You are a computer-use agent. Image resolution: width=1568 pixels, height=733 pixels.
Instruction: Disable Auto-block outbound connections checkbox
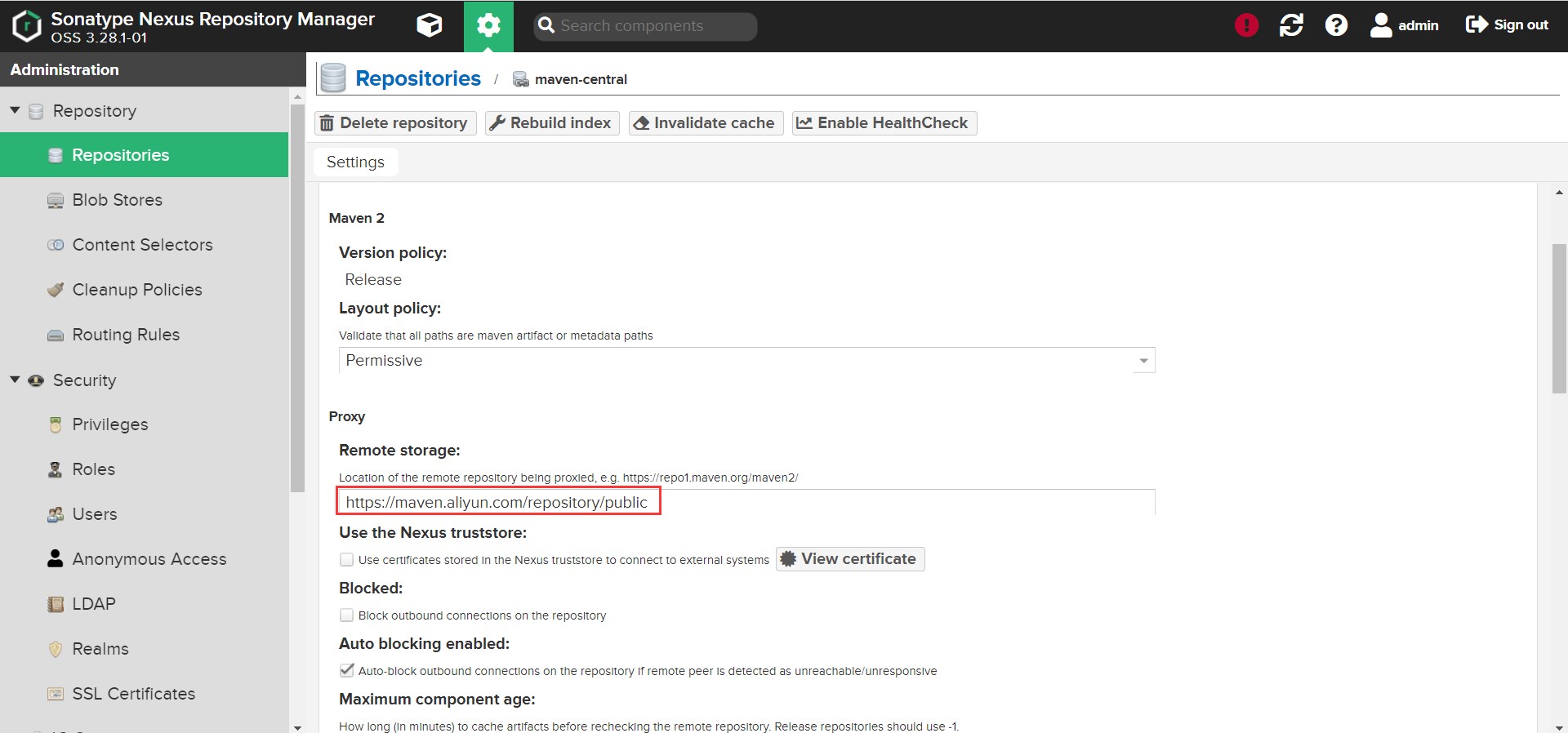point(346,671)
